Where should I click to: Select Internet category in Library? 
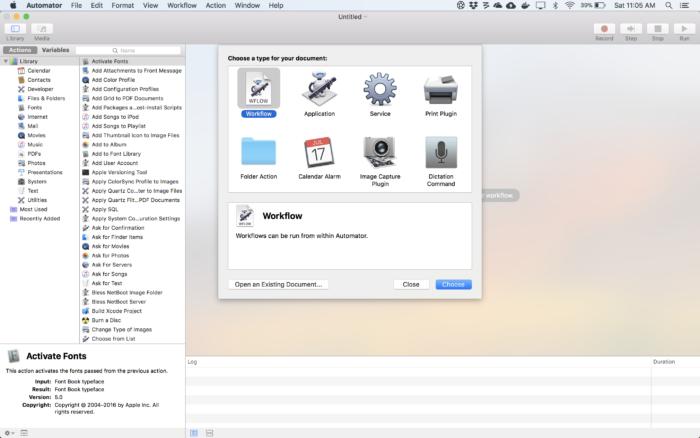[x=38, y=117]
